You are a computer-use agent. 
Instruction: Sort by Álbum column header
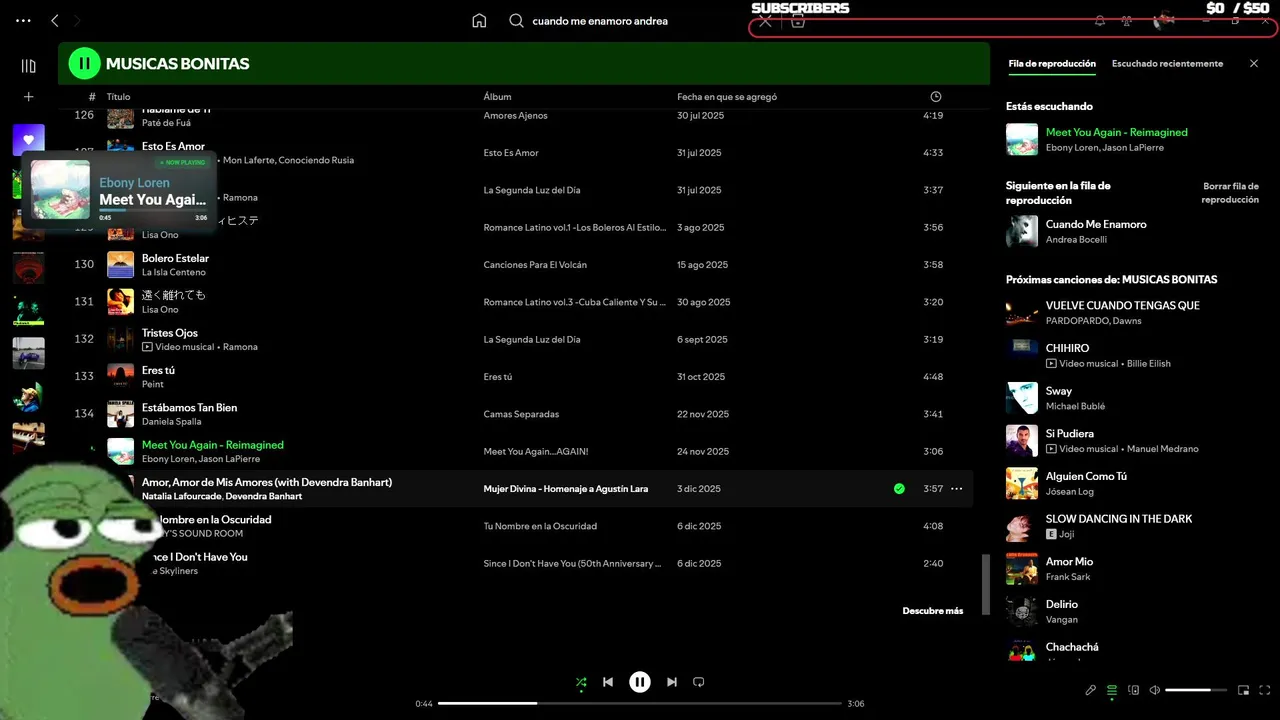pos(497,97)
